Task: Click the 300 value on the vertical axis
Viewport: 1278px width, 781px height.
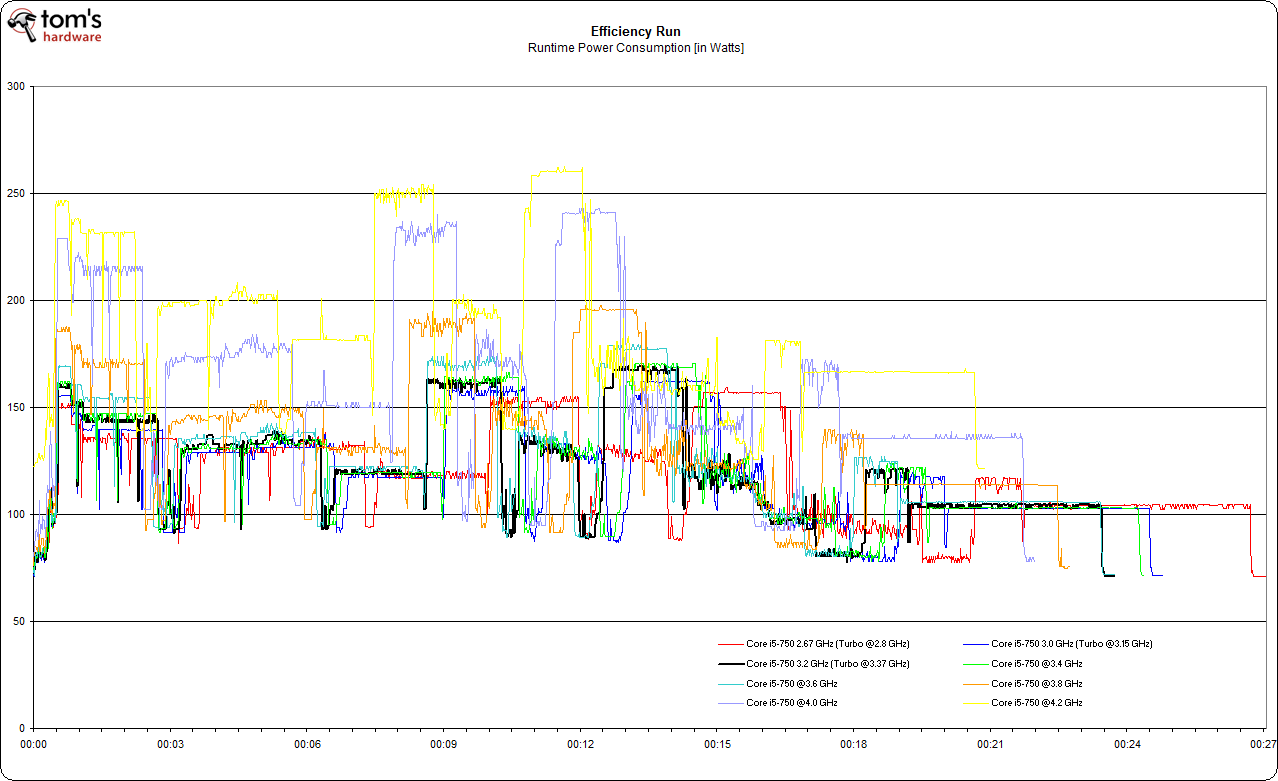Action: [15, 87]
